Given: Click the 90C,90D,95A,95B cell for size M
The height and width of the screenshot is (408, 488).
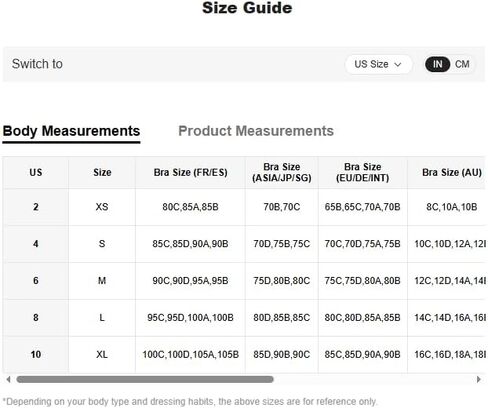Looking at the screenshot, I should tap(190, 281).
